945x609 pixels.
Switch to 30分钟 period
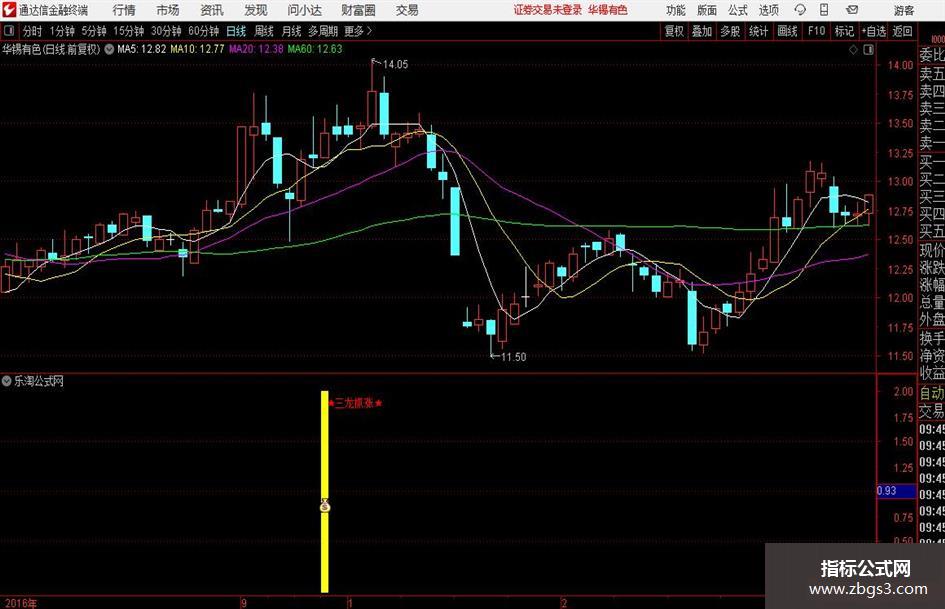coord(166,31)
